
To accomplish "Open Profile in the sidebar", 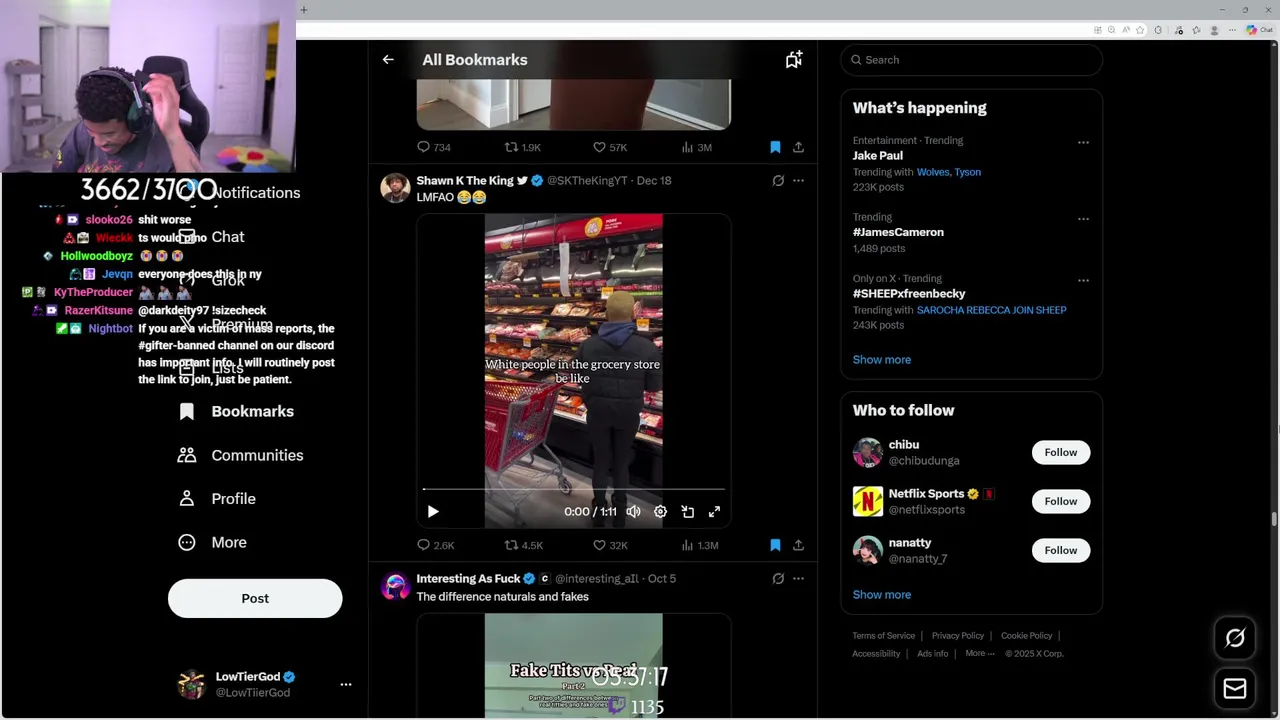I will pos(217,499).
